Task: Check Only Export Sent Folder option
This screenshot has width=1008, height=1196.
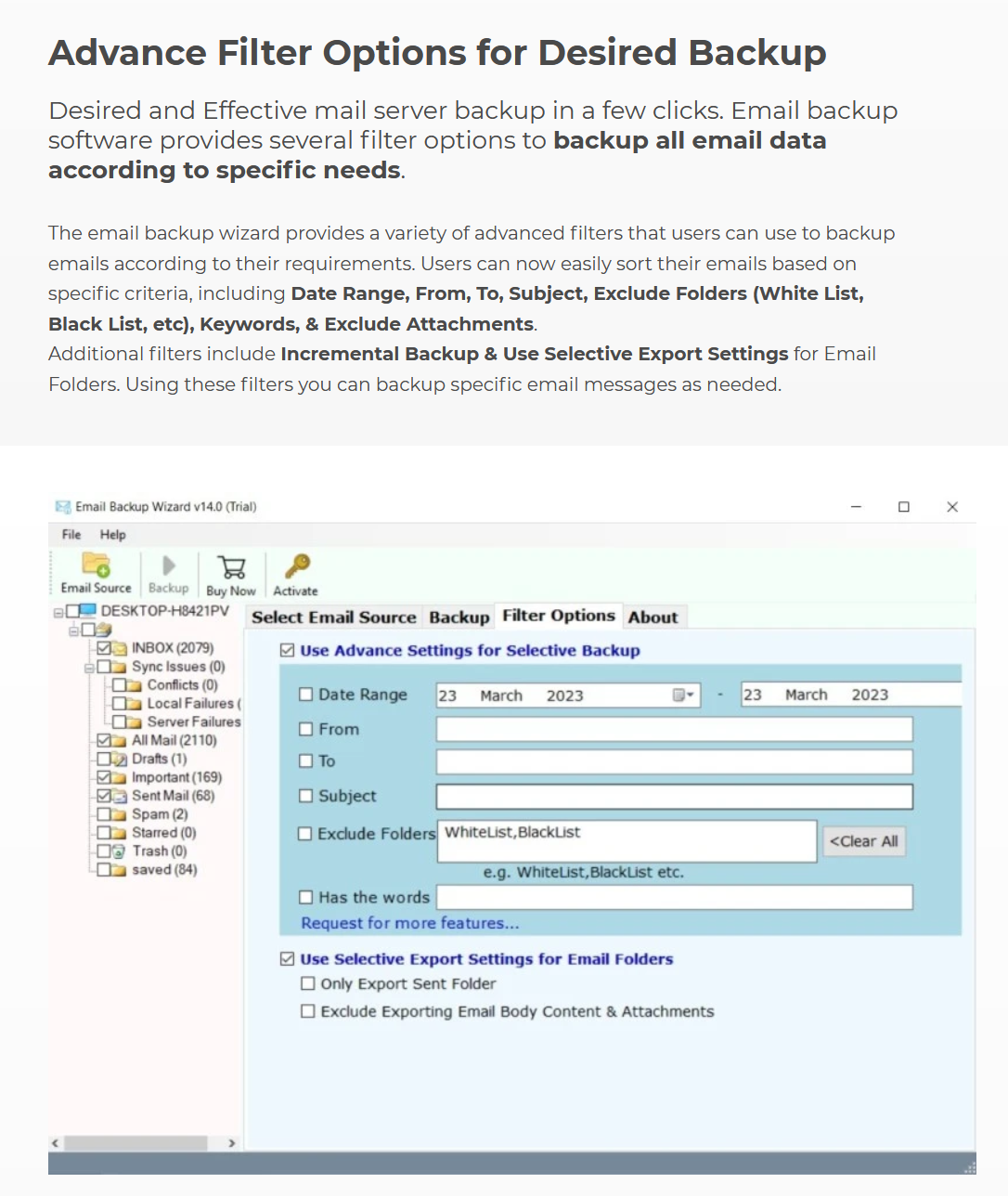Action: click(x=307, y=983)
